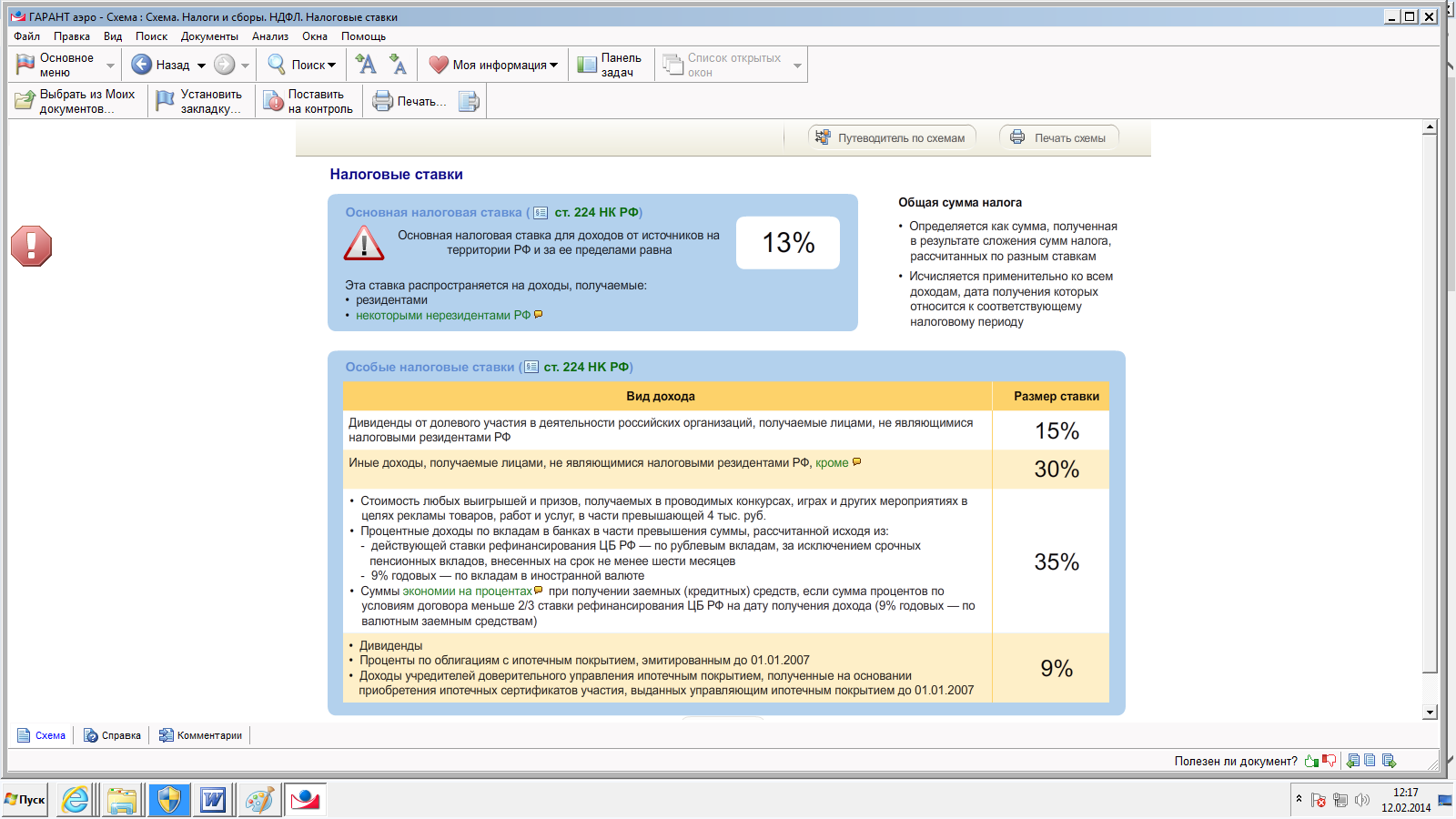Go back with the Назад arrow button
This screenshot has width=1456, height=819.
pyautogui.click(x=141, y=65)
